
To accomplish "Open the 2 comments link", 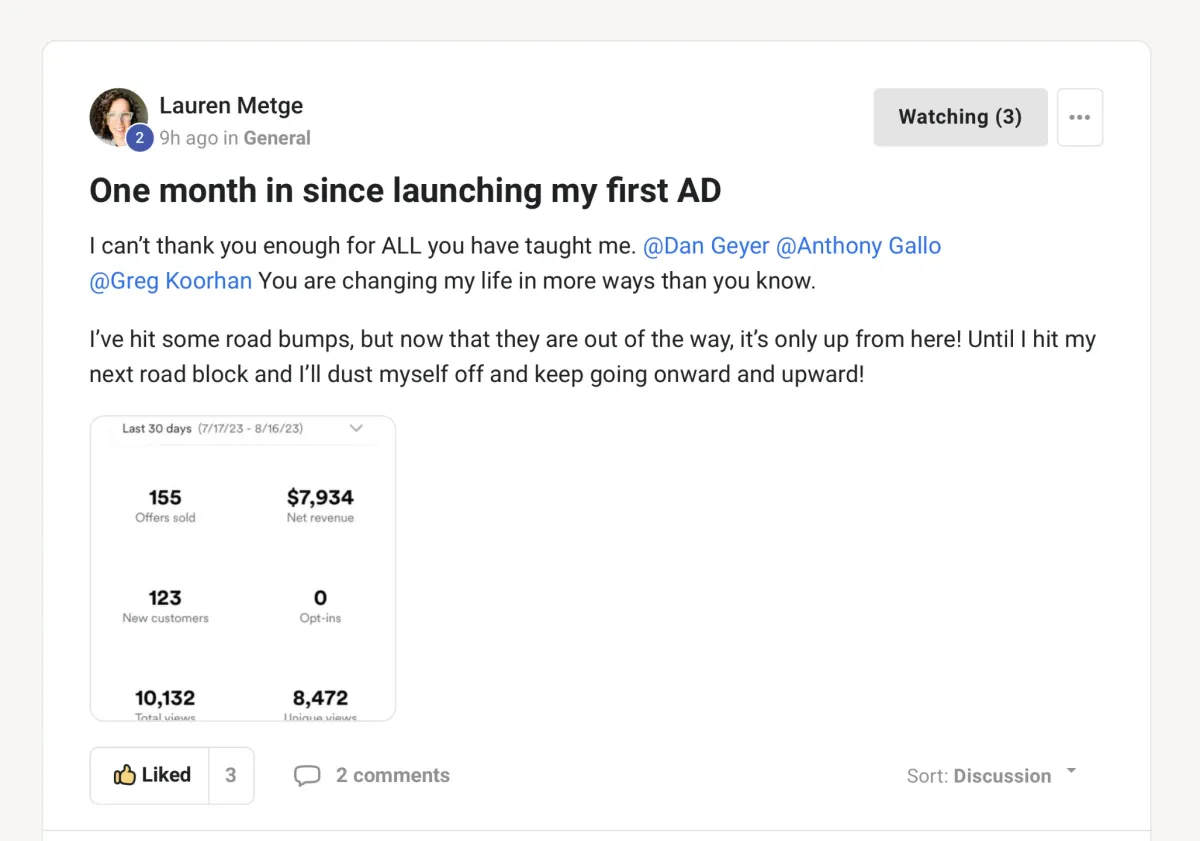I will 392,775.
